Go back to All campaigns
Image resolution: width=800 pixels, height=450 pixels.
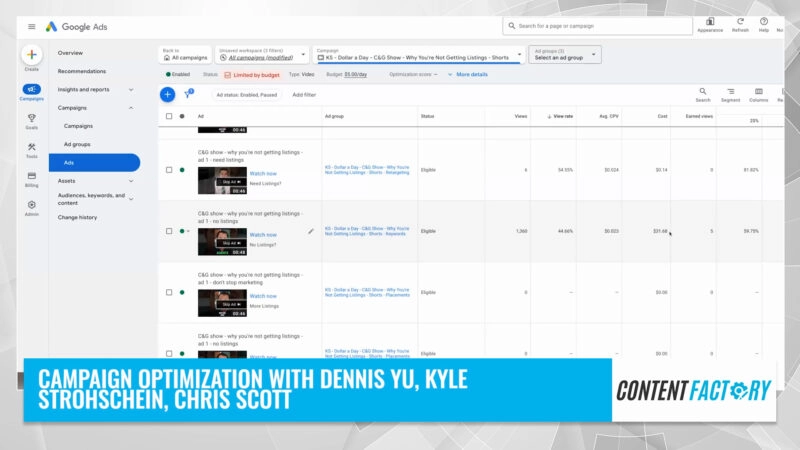coord(185,55)
